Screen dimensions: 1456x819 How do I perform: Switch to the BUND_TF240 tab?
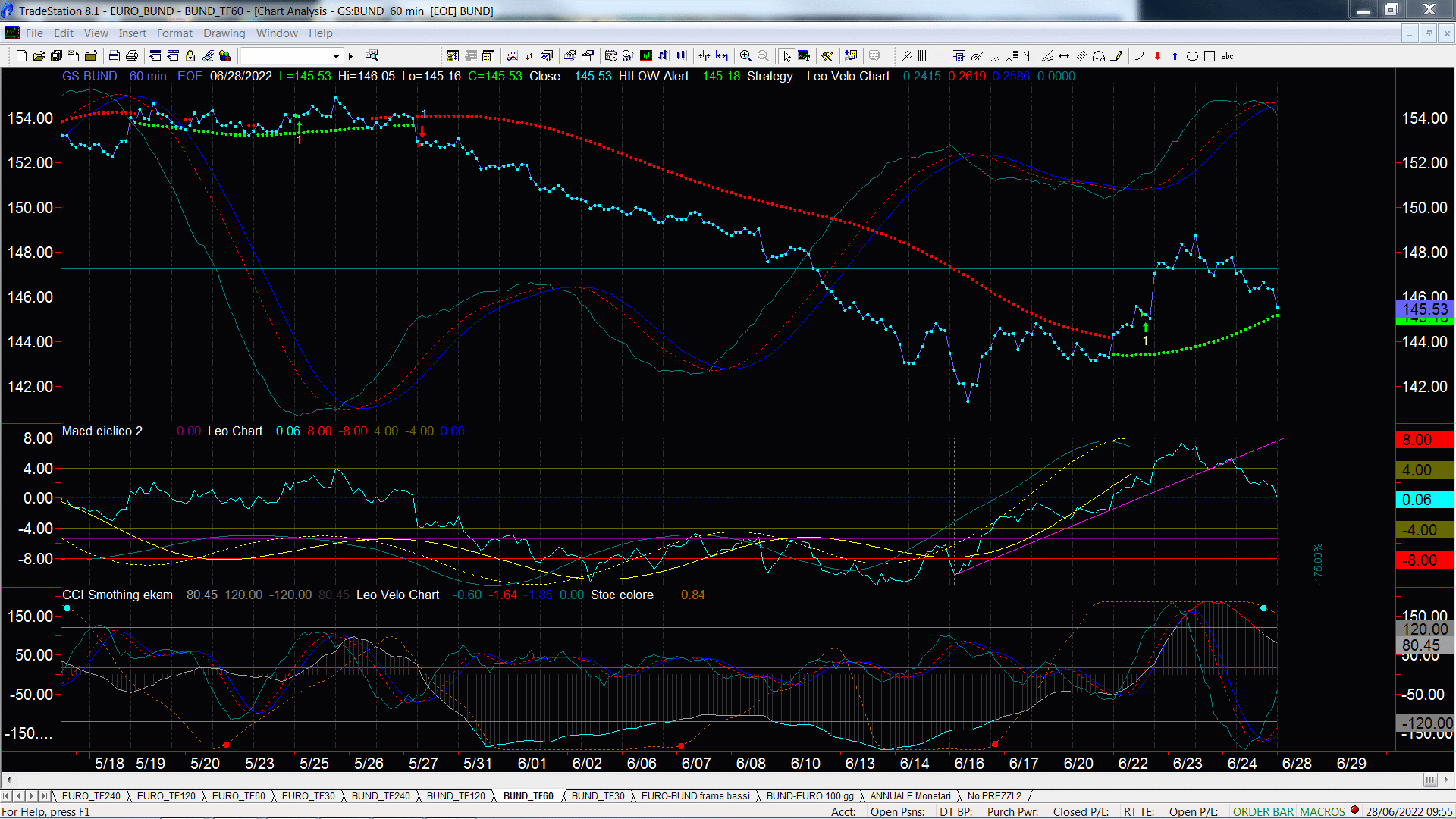[x=381, y=796]
